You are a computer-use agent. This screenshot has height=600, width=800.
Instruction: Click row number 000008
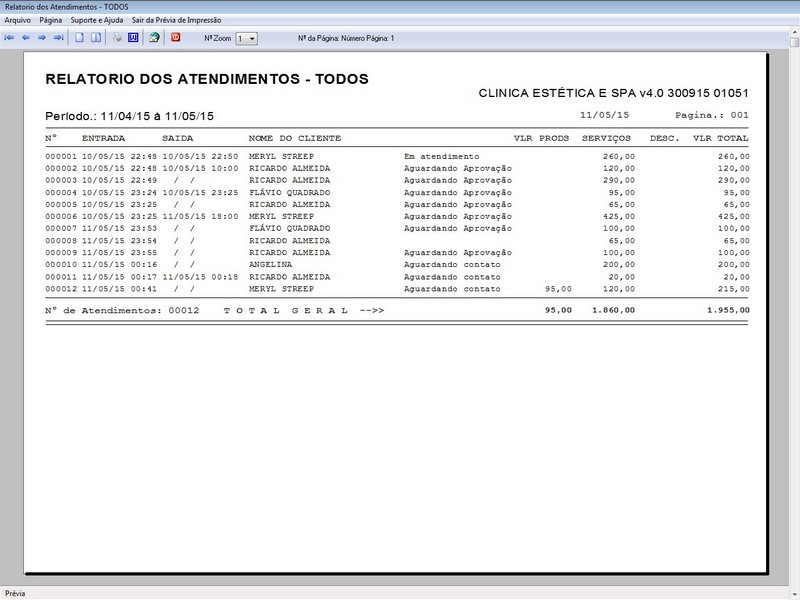tap(61, 241)
